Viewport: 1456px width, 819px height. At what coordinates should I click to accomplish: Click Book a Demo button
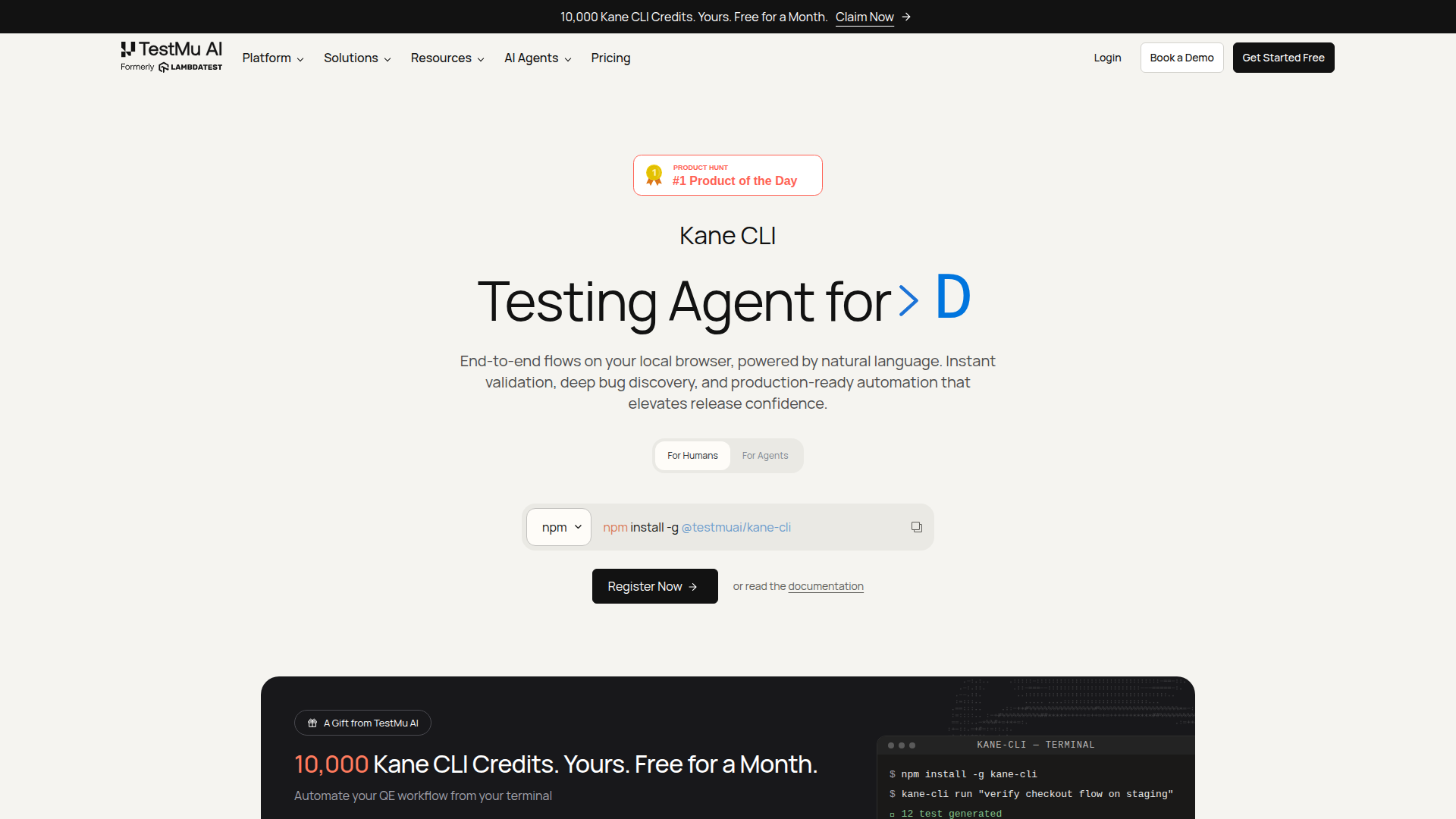[x=1181, y=58]
